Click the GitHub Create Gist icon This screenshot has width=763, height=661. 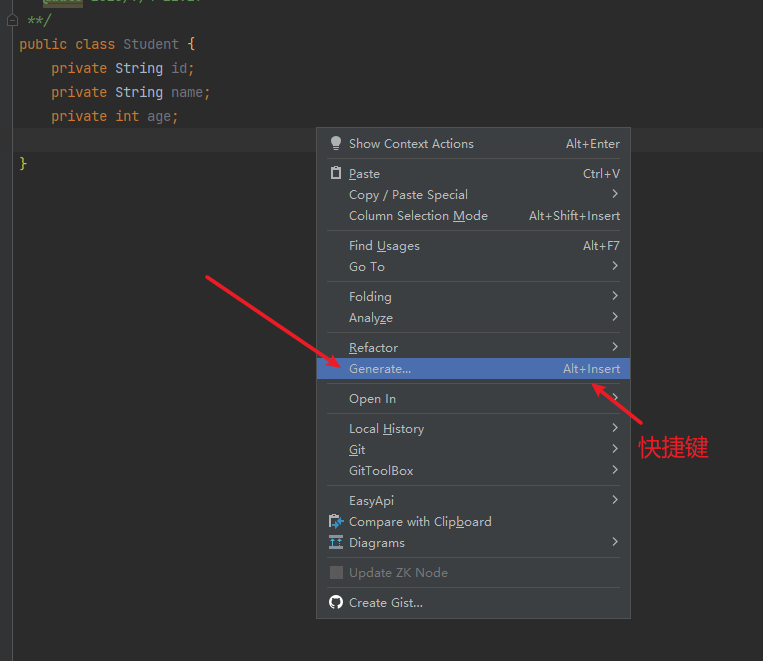pos(336,602)
